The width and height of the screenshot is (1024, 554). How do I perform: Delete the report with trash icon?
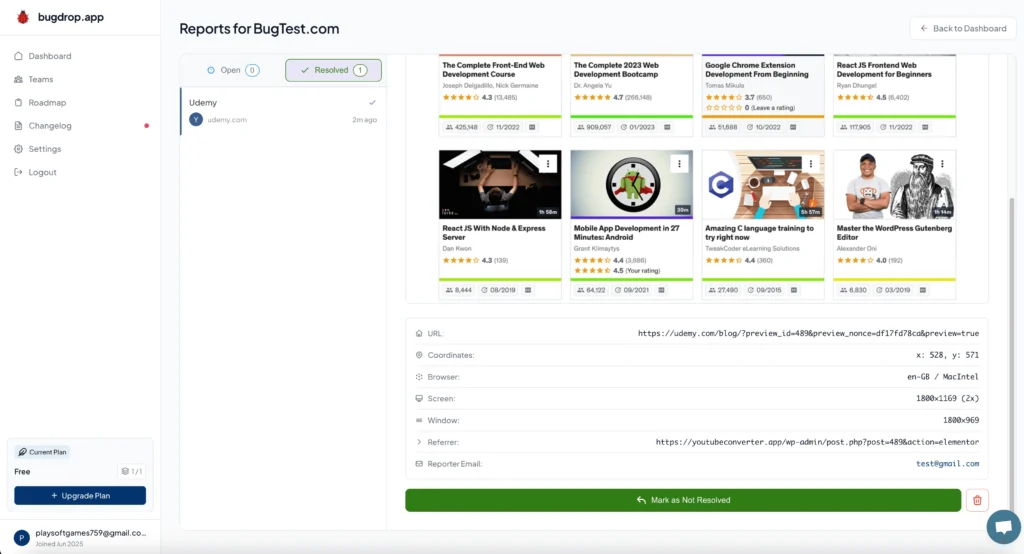(978, 500)
